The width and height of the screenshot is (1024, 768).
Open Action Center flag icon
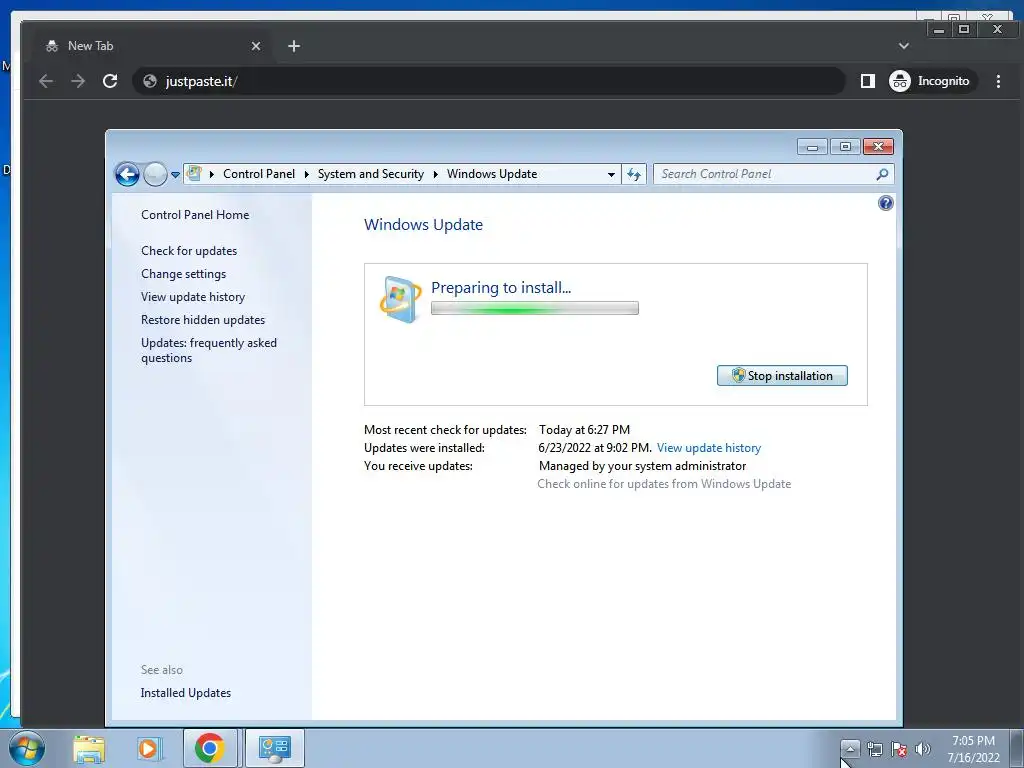pos(899,749)
